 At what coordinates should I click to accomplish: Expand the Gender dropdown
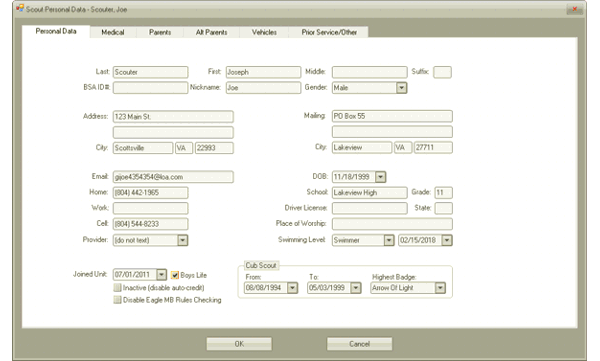tap(401, 88)
